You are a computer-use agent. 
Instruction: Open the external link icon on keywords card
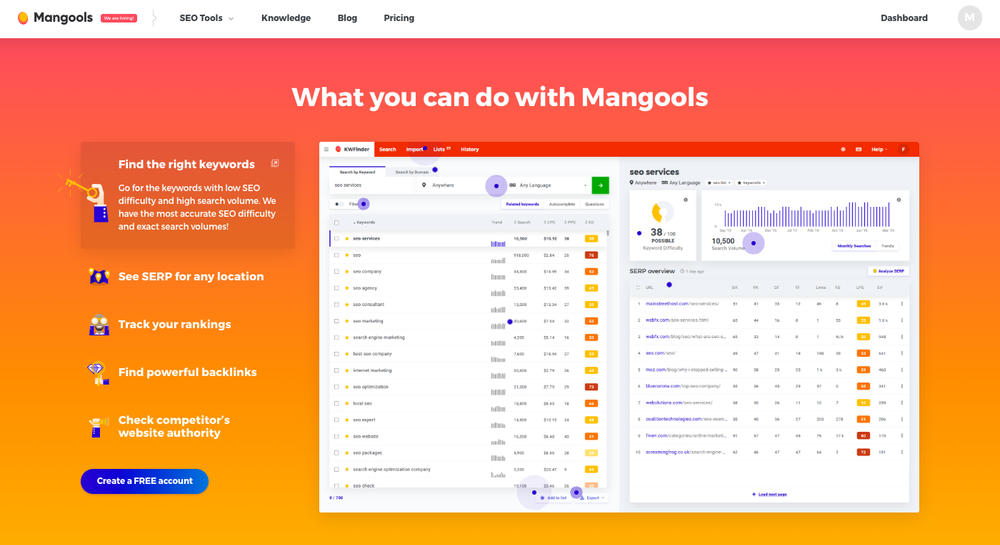[275, 164]
